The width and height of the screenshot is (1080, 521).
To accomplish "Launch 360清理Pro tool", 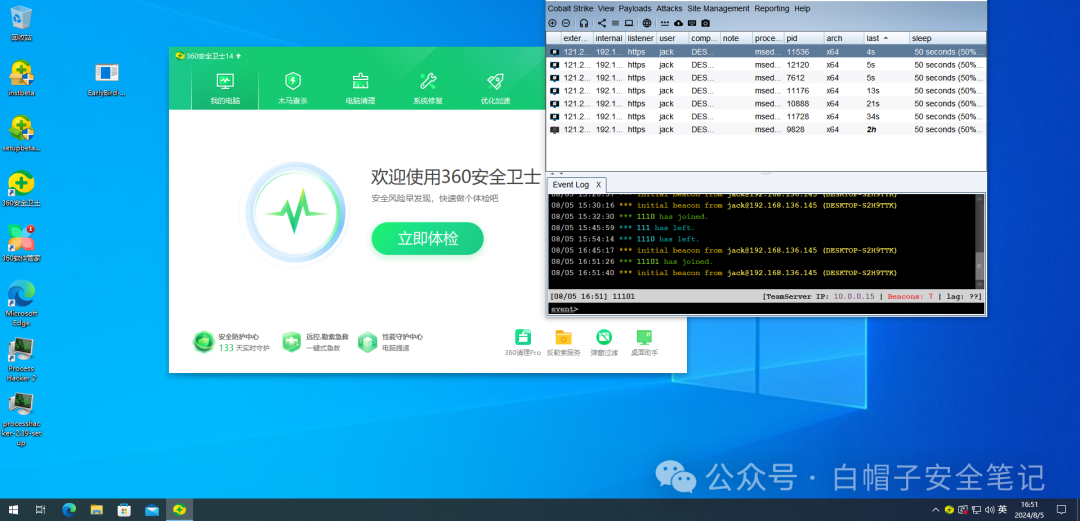I will coord(523,343).
